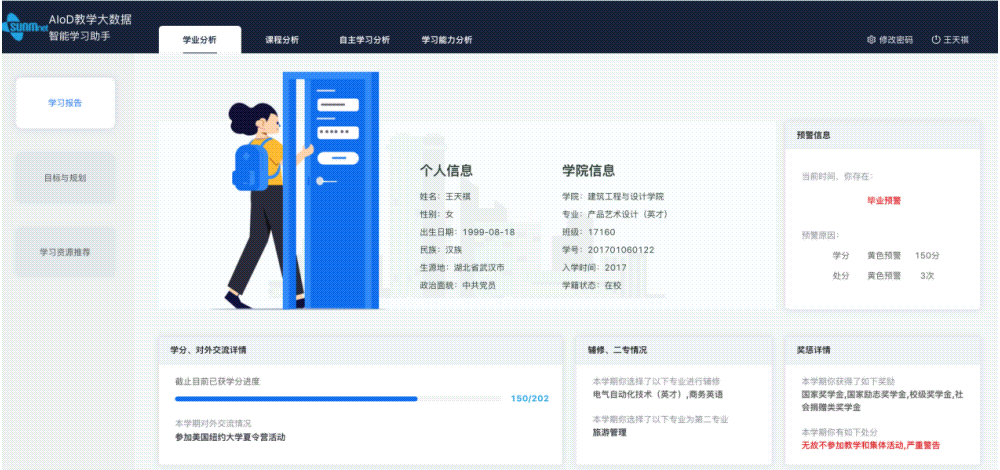Click the 预警信息 panel header
1000x470 pixels.
tap(813, 135)
